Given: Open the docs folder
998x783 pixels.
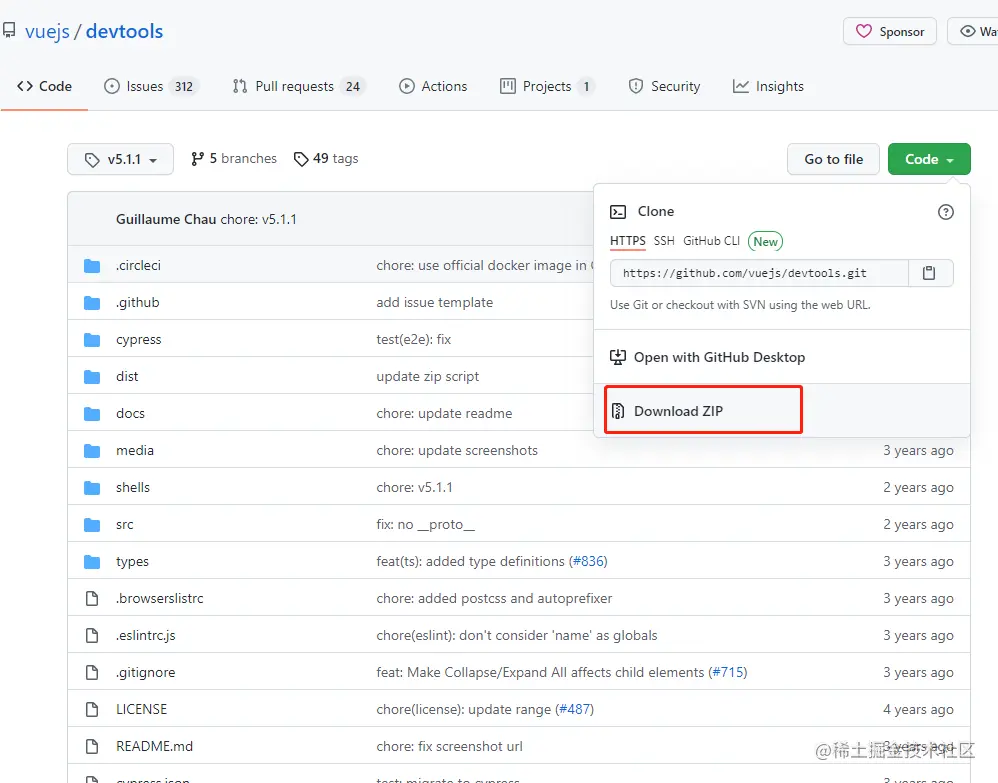Looking at the screenshot, I should point(130,413).
